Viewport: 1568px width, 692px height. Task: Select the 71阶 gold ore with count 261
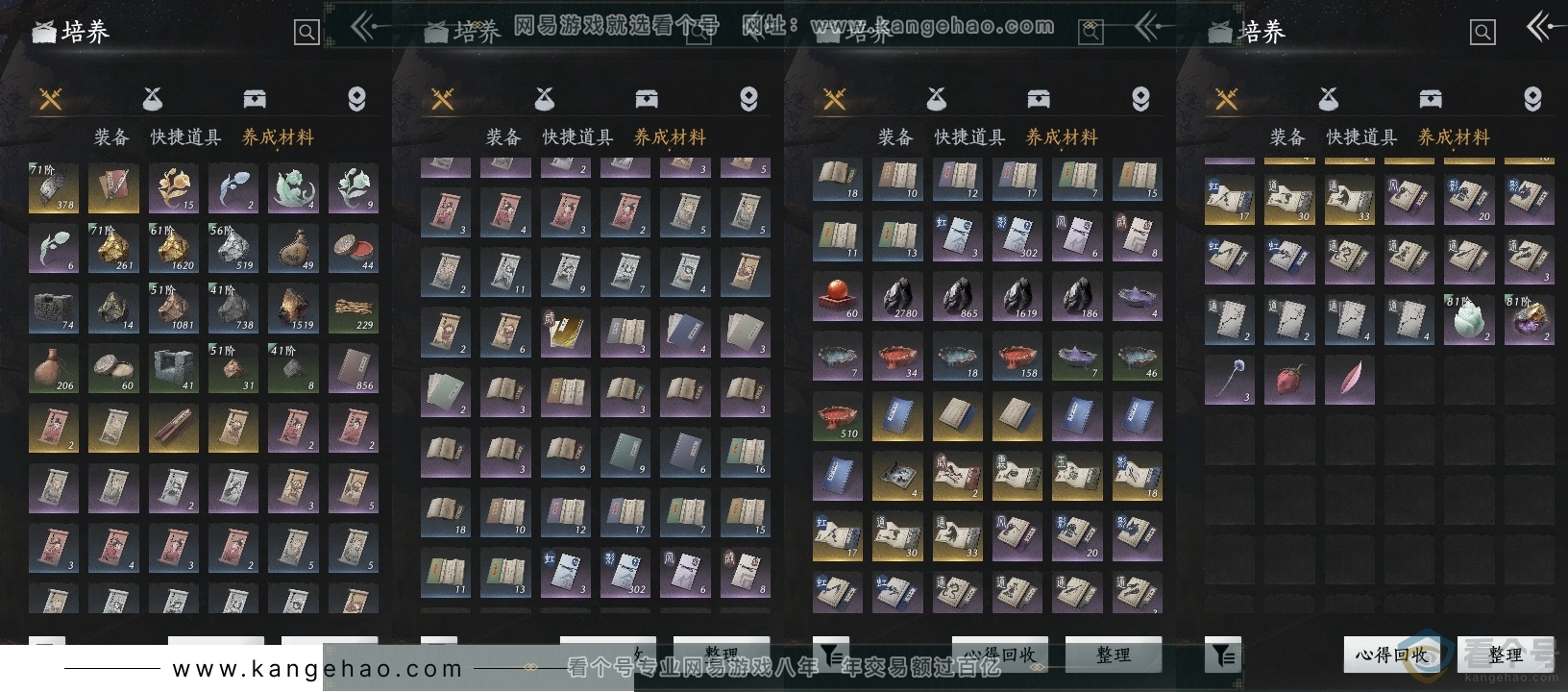coord(113,248)
